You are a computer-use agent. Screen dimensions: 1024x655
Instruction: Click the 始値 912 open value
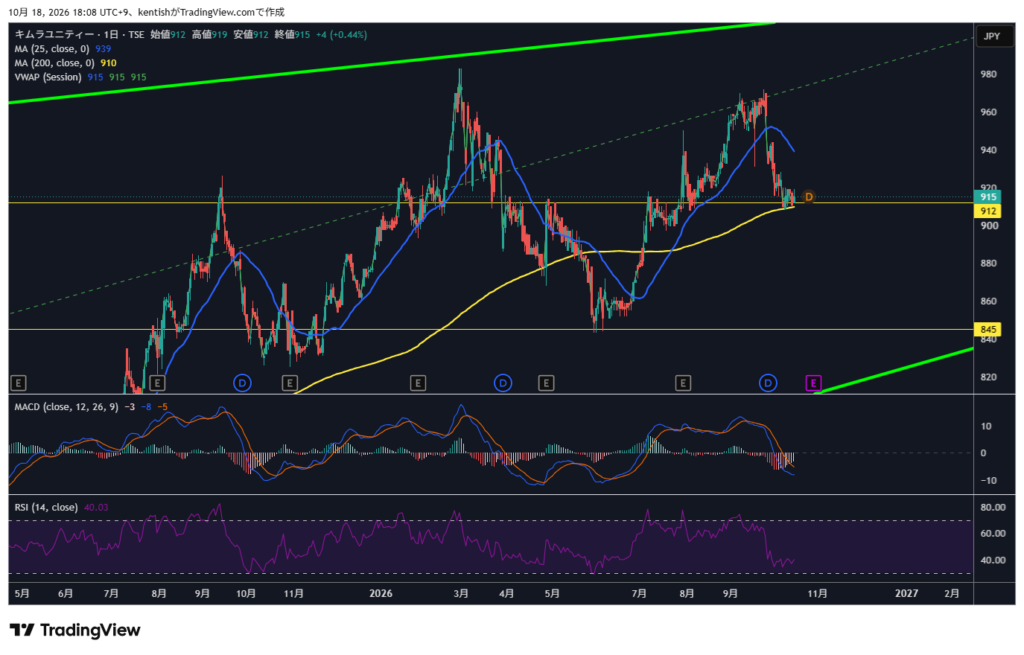point(168,35)
